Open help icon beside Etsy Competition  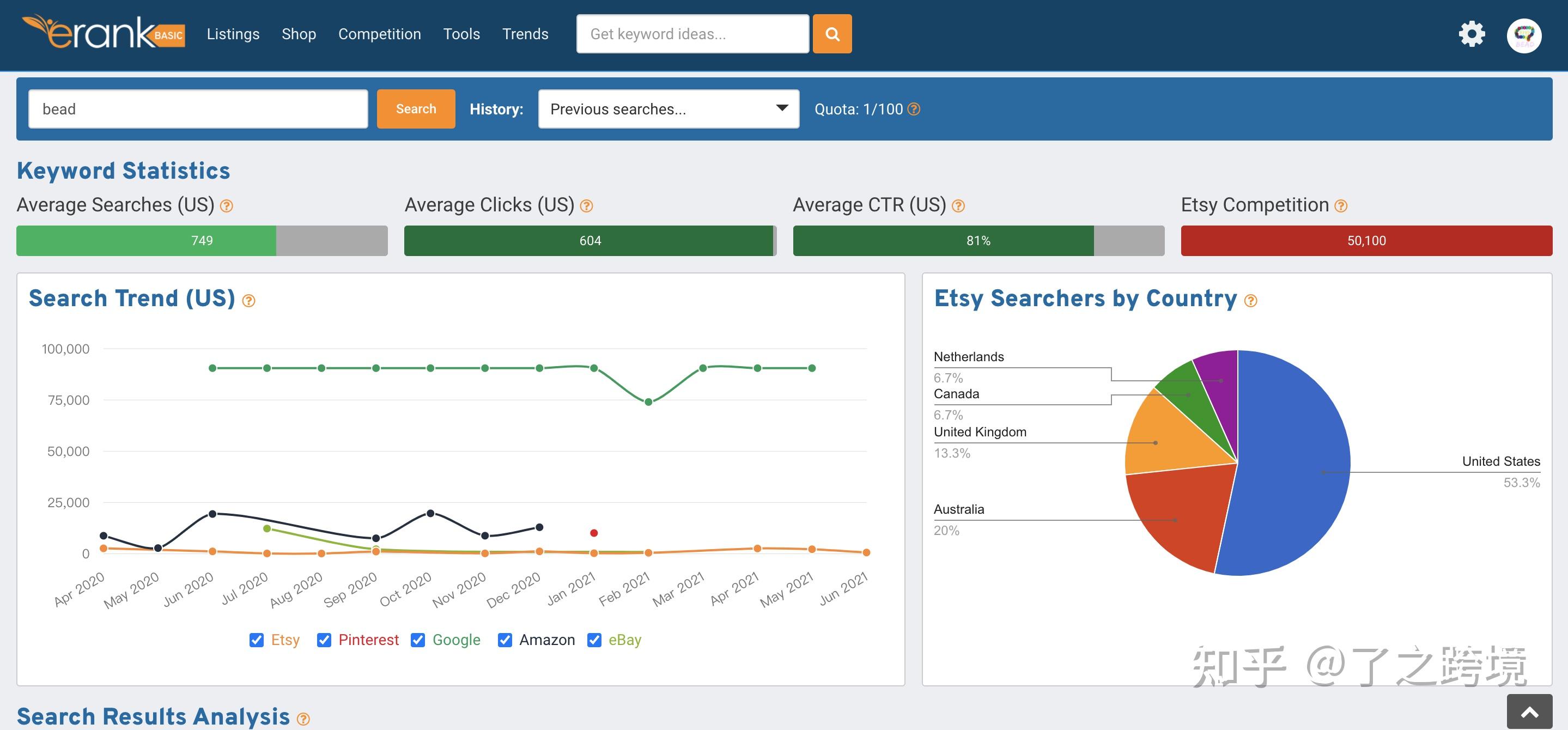pyautogui.click(x=1340, y=206)
